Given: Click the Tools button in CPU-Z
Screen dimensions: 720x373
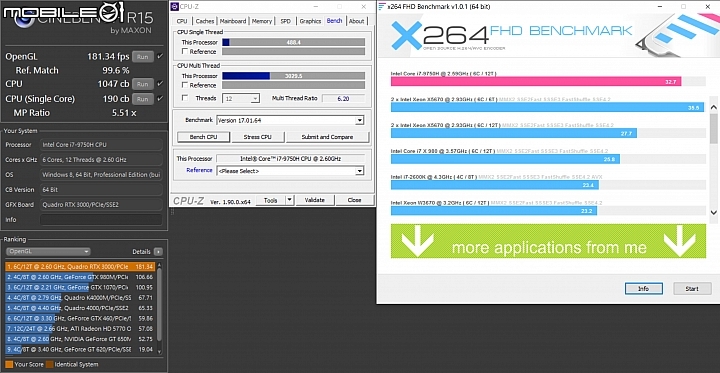Looking at the screenshot, I should pyautogui.click(x=270, y=200).
